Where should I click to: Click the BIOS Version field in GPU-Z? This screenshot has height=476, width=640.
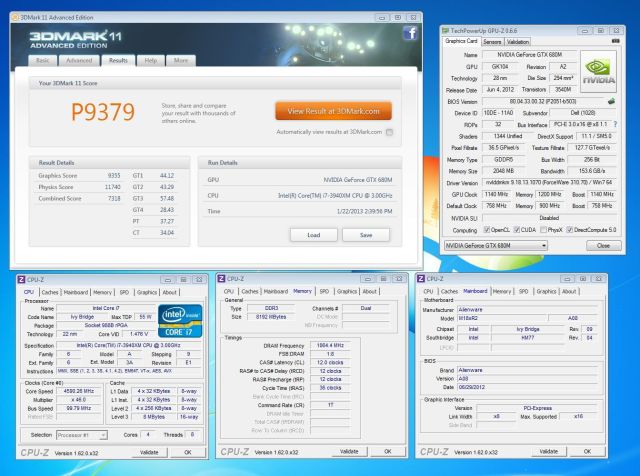pos(543,101)
